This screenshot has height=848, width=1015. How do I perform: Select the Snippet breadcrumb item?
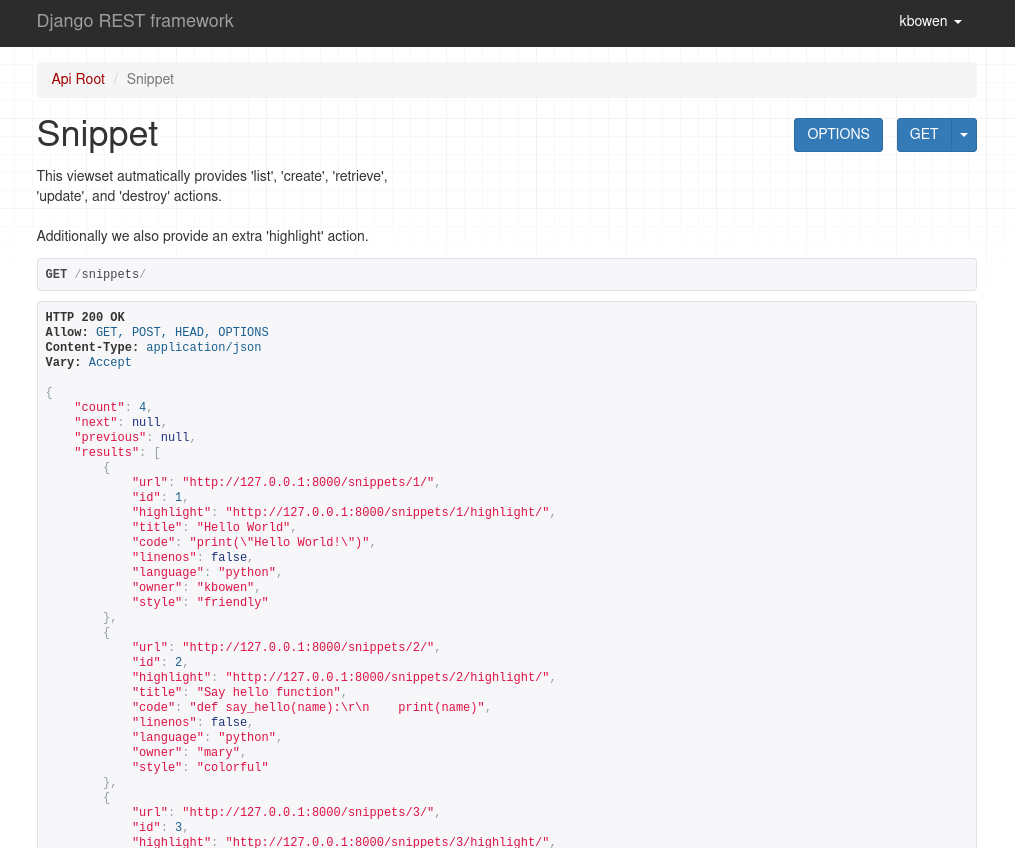click(150, 79)
